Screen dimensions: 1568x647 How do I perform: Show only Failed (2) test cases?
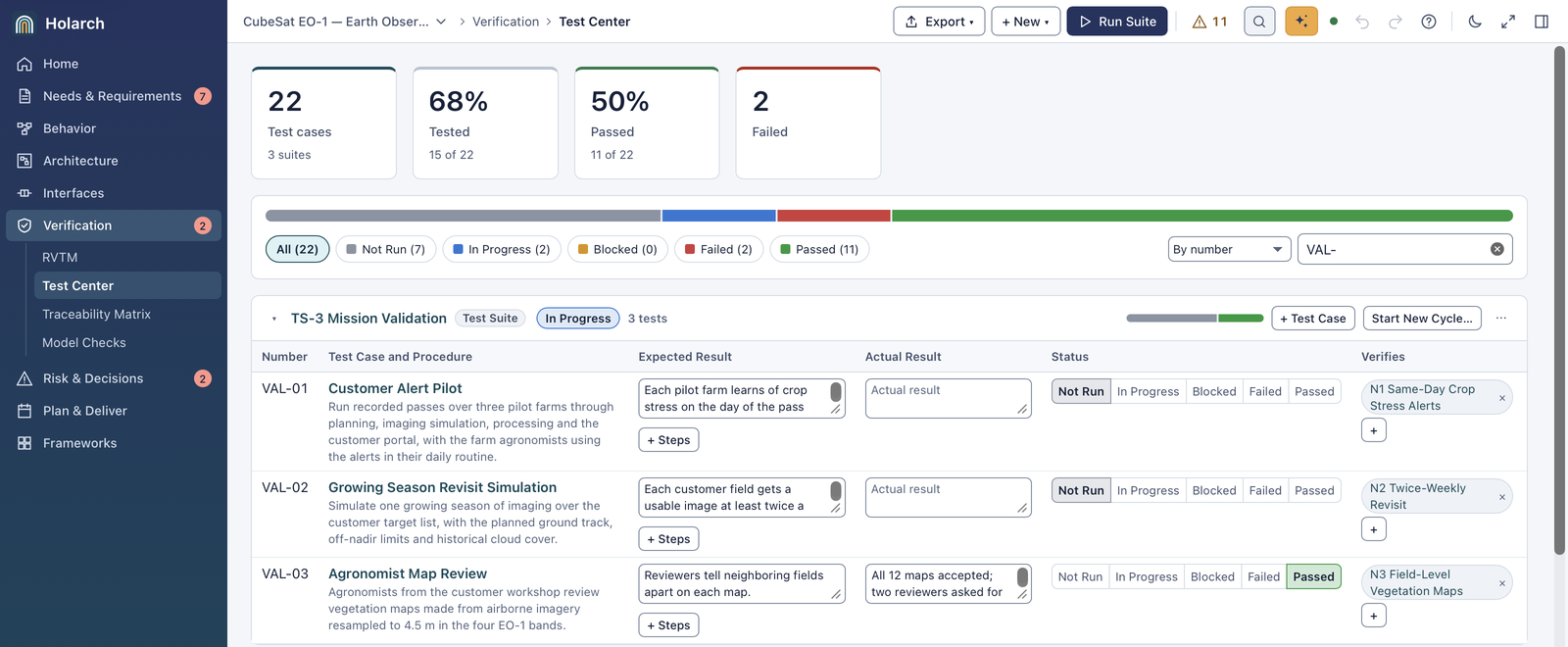(718, 249)
